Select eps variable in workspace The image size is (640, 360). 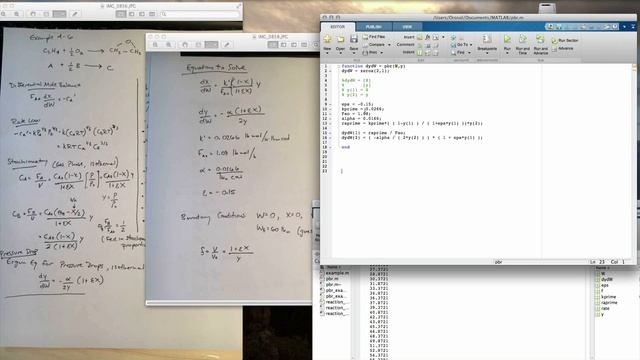click(605, 285)
